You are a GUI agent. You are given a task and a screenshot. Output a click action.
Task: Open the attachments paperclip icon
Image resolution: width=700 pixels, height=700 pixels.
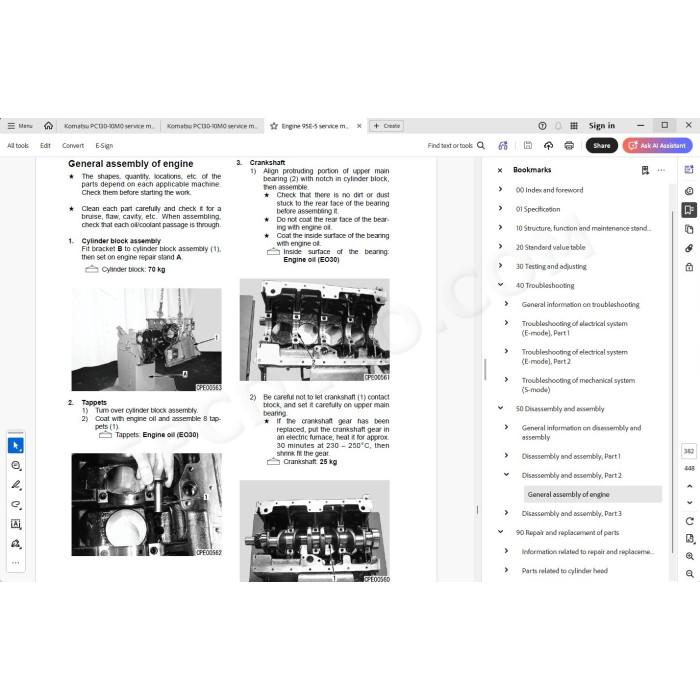coord(689,248)
